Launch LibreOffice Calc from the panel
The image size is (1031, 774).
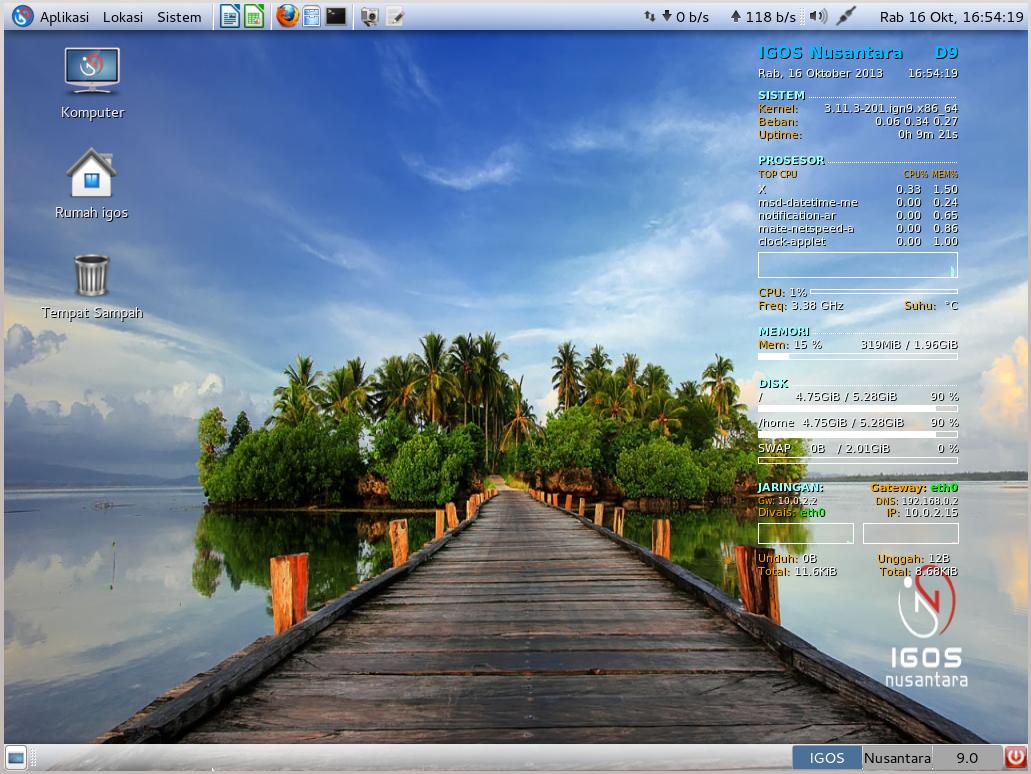(x=254, y=16)
